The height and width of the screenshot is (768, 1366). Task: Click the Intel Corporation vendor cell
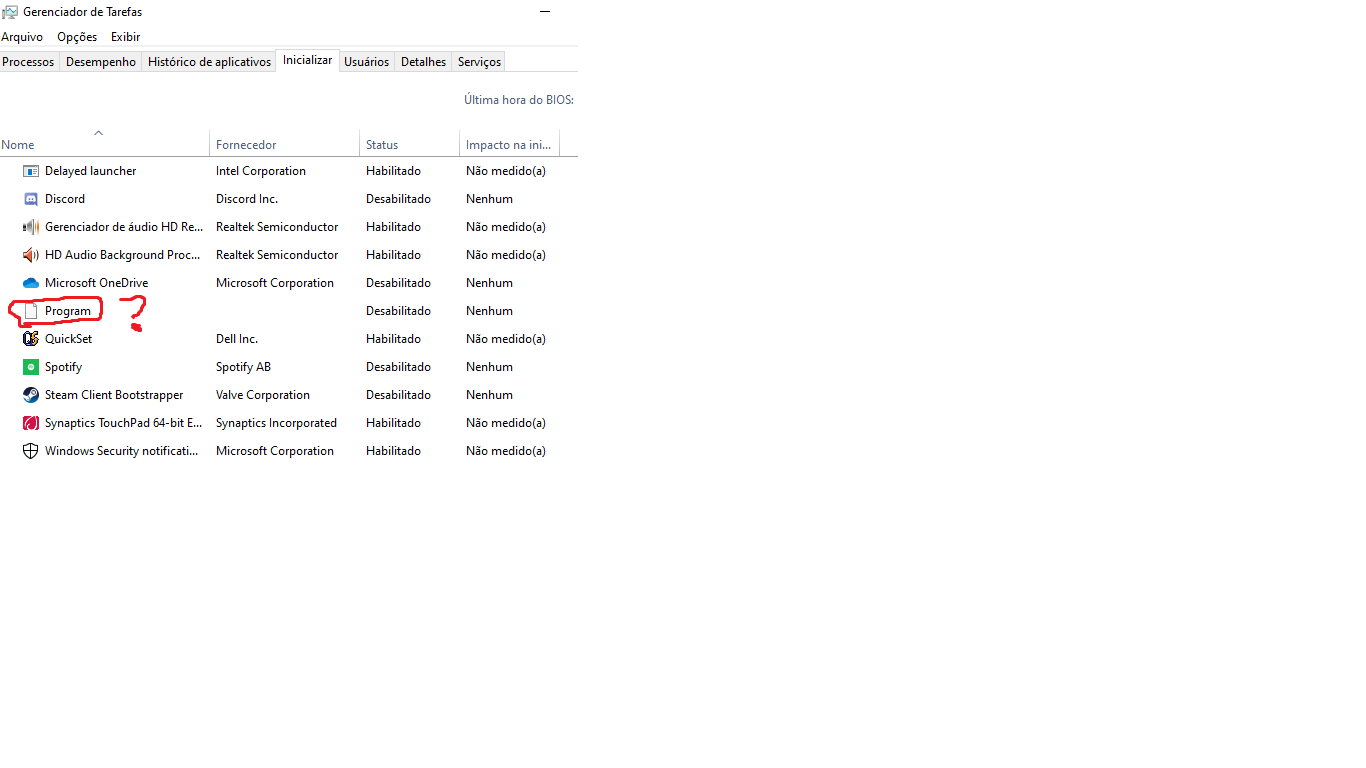click(261, 171)
